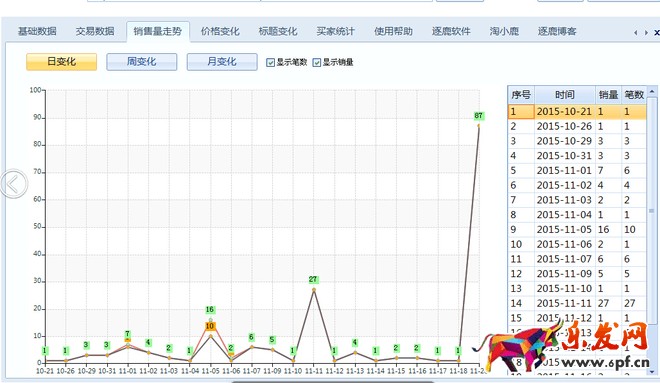Select the 2015-11-04 table row
Screen dimensions: 660x383
(577, 215)
